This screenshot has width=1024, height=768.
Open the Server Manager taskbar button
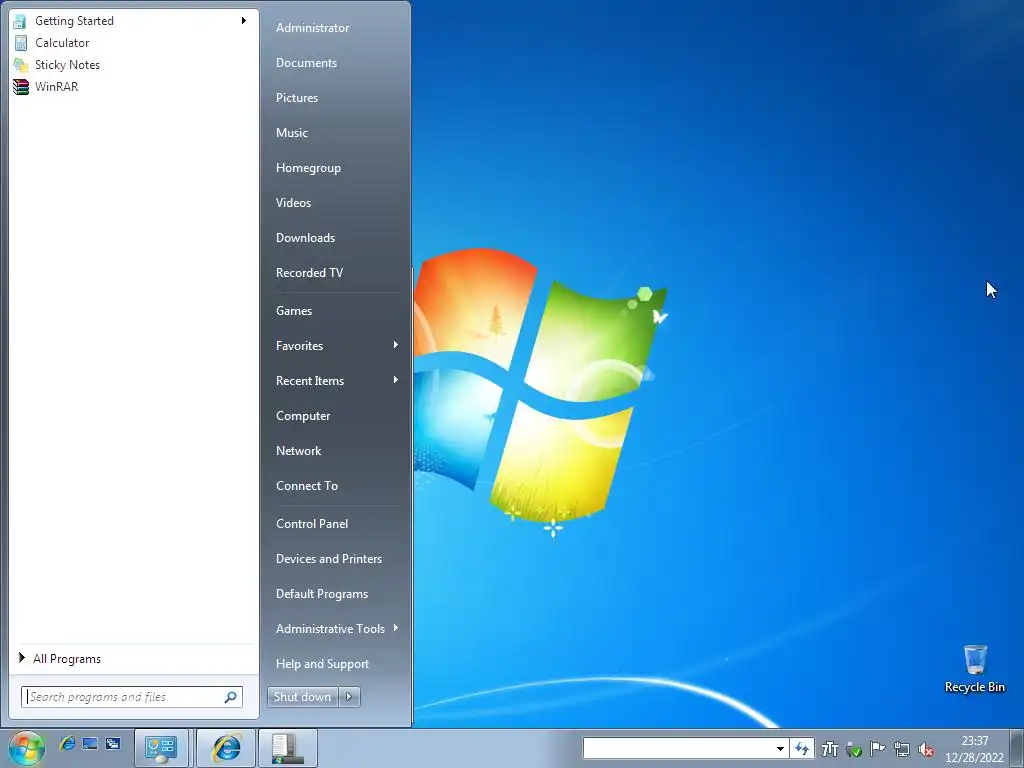click(287, 748)
